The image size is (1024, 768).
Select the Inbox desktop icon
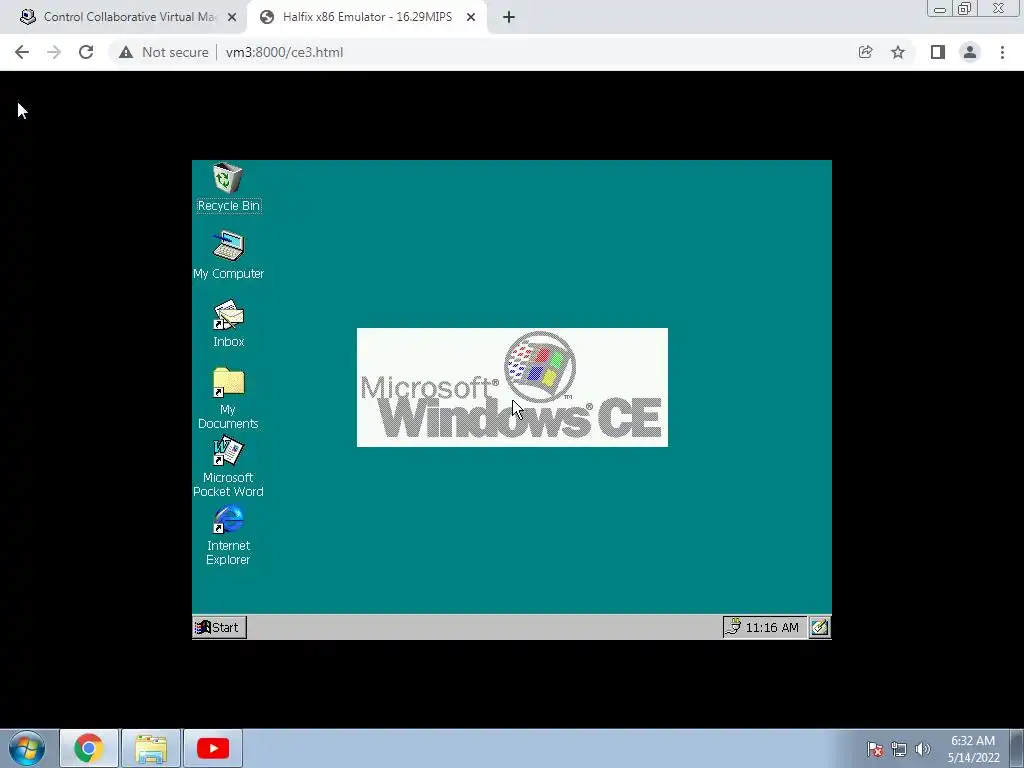(x=228, y=323)
